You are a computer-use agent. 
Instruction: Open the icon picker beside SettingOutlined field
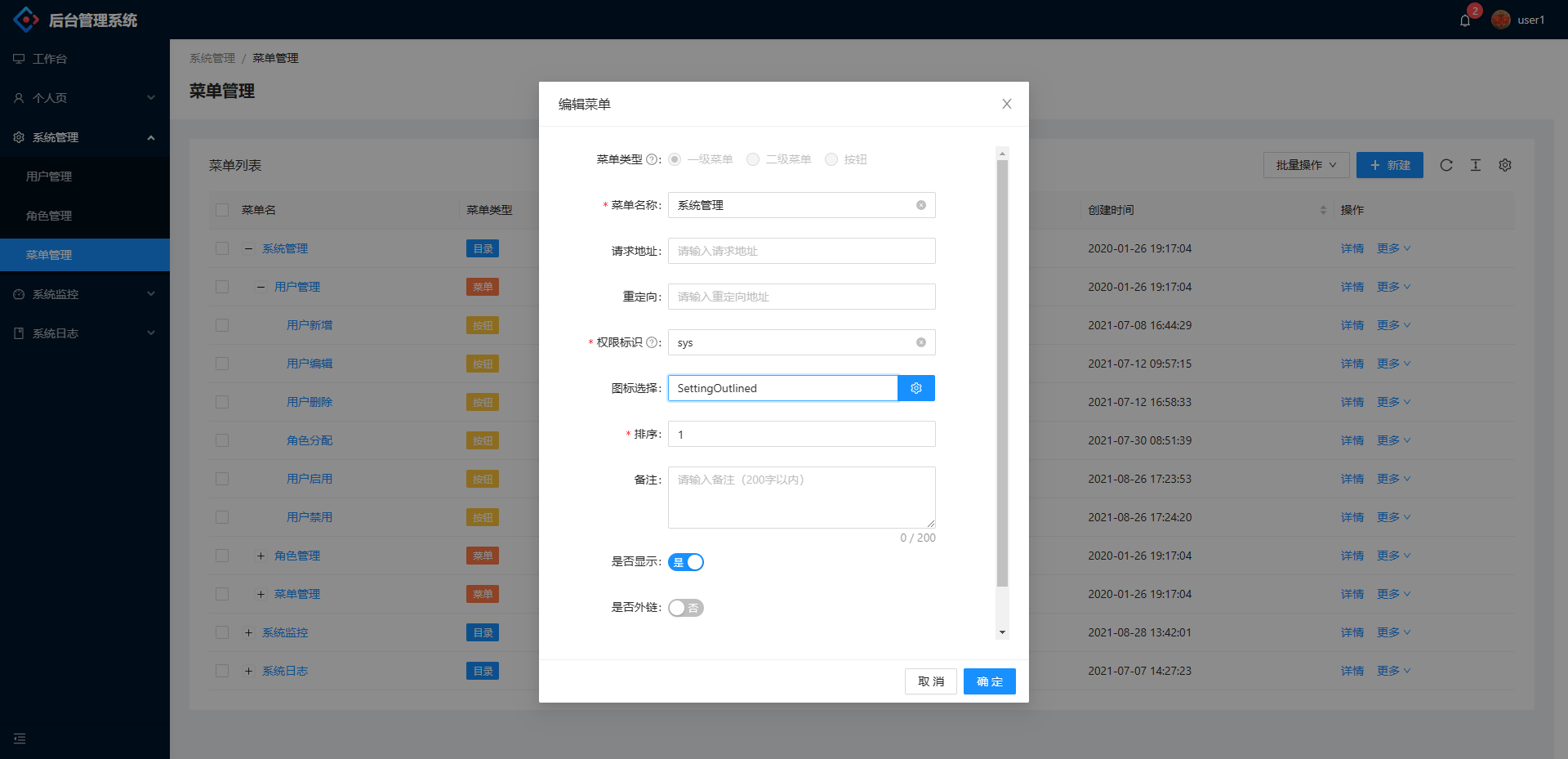click(x=915, y=388)
